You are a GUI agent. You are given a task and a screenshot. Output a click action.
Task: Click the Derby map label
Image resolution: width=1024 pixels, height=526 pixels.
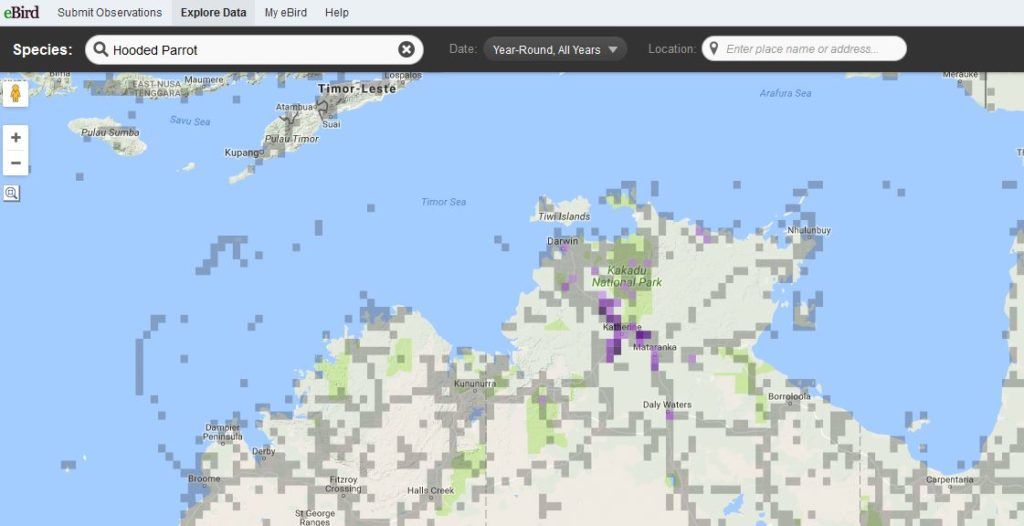click(263, 451)
